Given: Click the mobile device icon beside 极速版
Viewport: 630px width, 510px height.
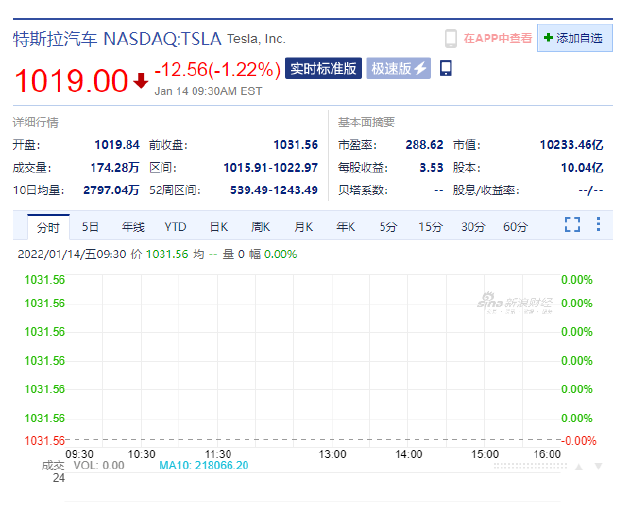Looking at the screenshot, I should [x=446, y=68].
